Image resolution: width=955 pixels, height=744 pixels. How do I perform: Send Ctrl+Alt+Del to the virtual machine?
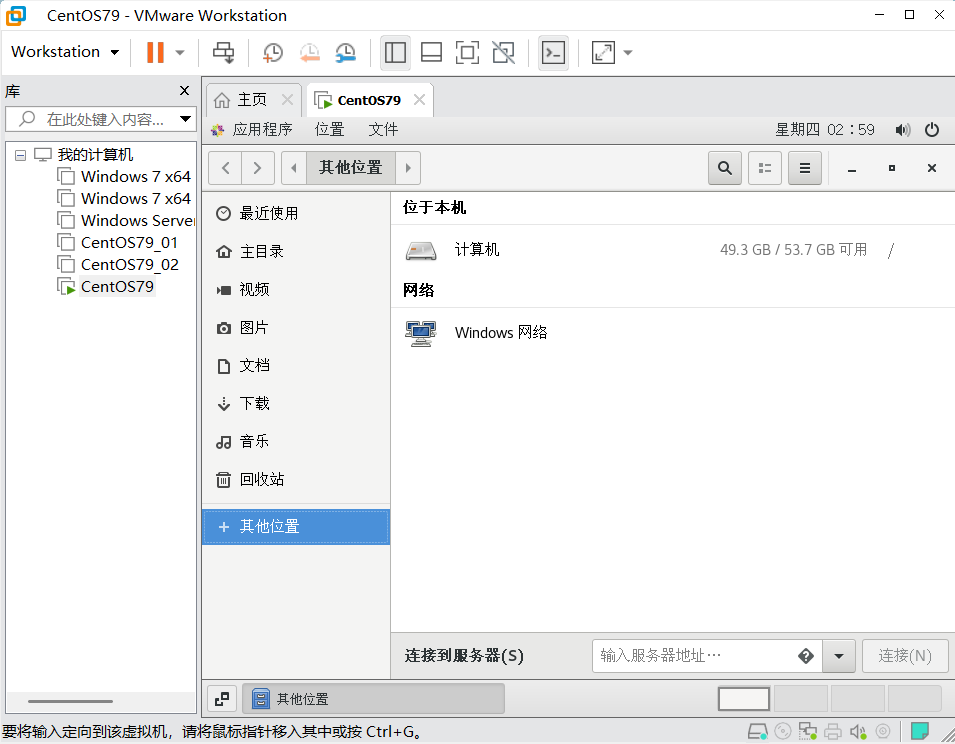pos(224,52)
